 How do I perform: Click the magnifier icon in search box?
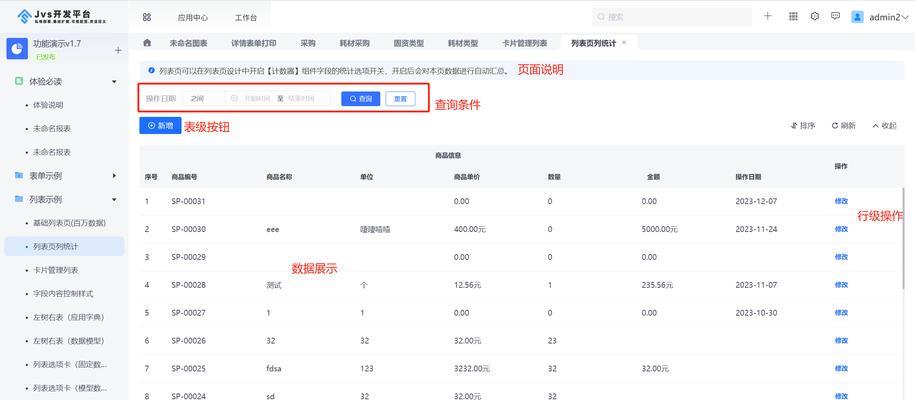pyautogui.click(x=601, y=17)
